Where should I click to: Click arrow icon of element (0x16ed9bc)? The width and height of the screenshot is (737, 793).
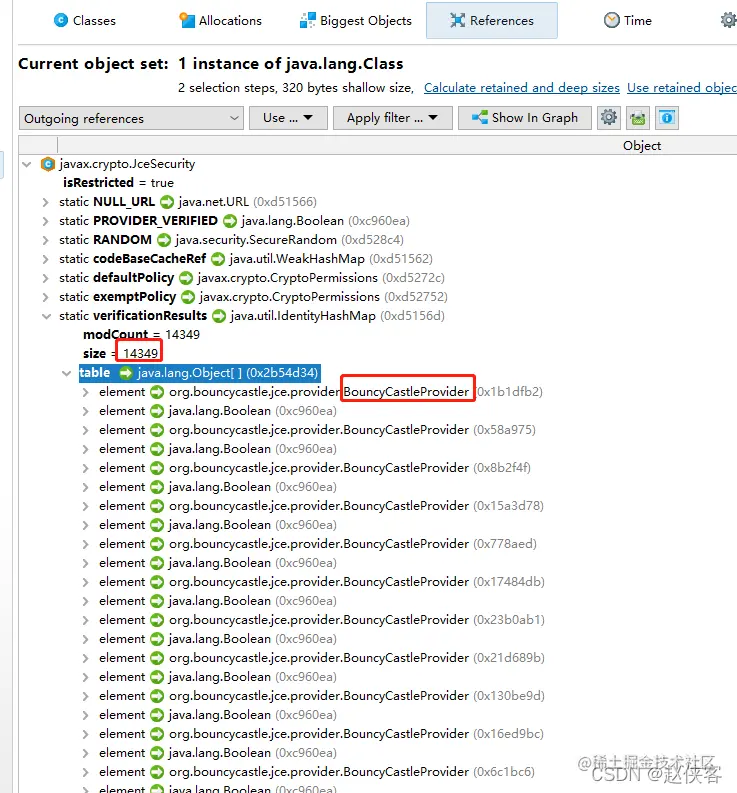157,734
